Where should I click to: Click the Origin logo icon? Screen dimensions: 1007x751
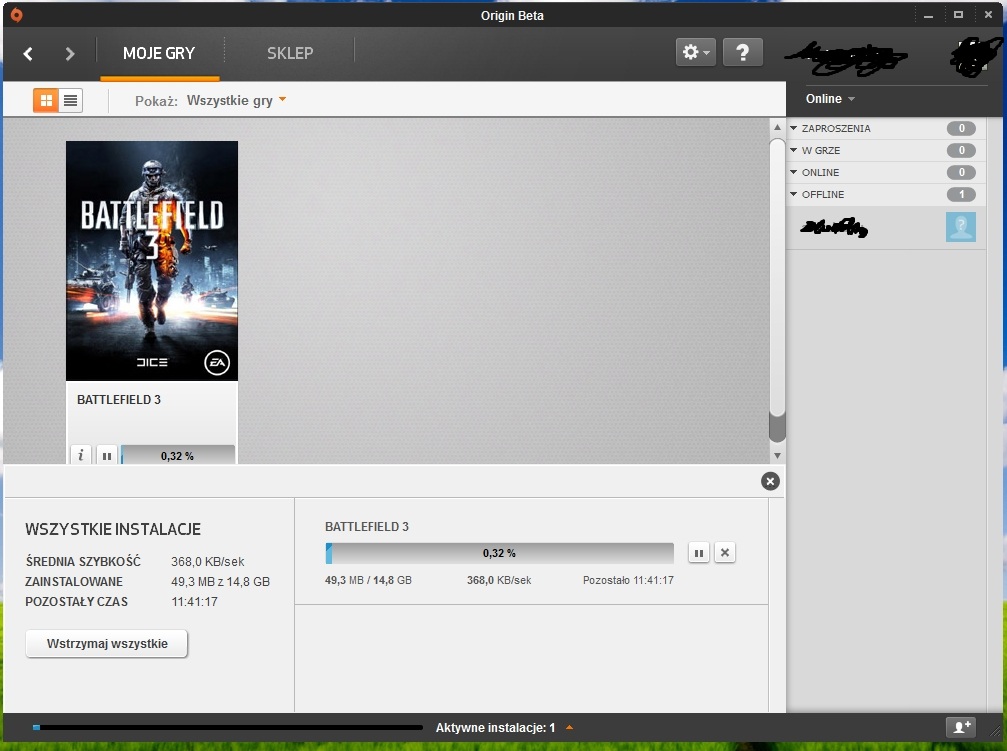point(17,15)
